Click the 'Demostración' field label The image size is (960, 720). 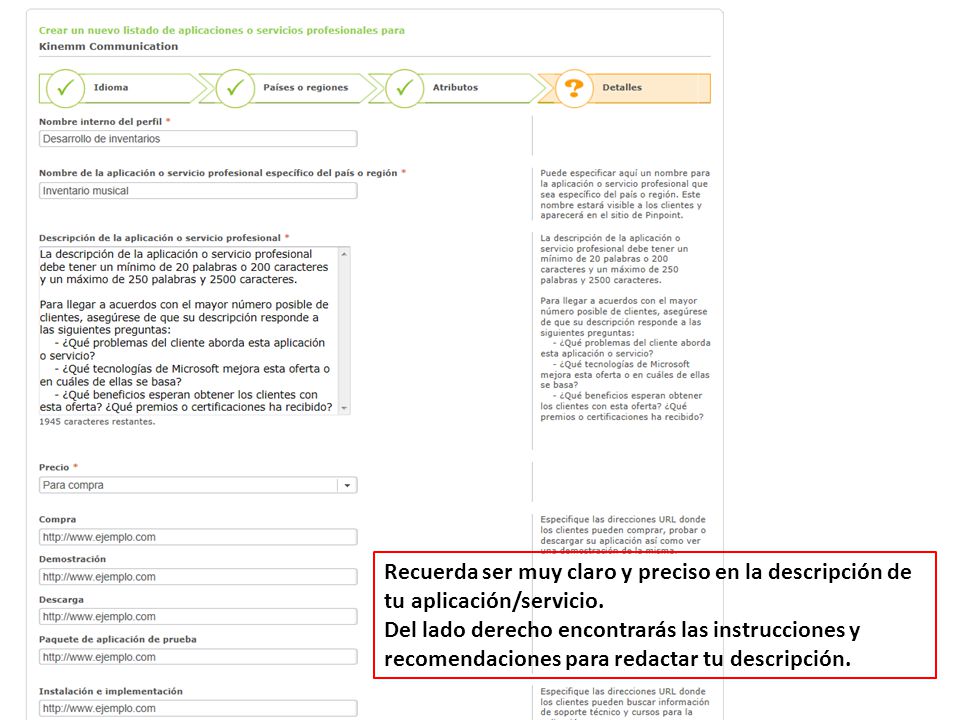pyautogui.click(x=72, y=559)
